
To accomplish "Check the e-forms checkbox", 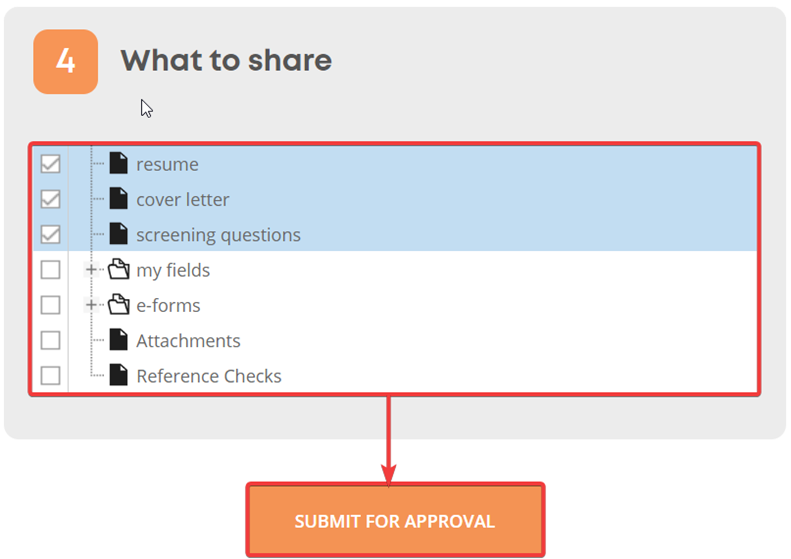I will click(50, 305).
